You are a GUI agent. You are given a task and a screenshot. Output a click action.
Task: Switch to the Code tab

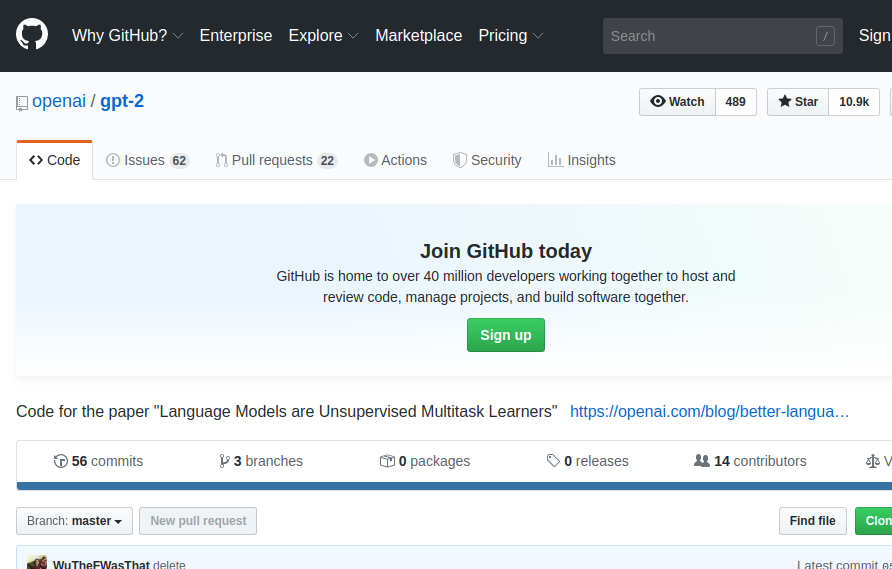tap(55, 160)
